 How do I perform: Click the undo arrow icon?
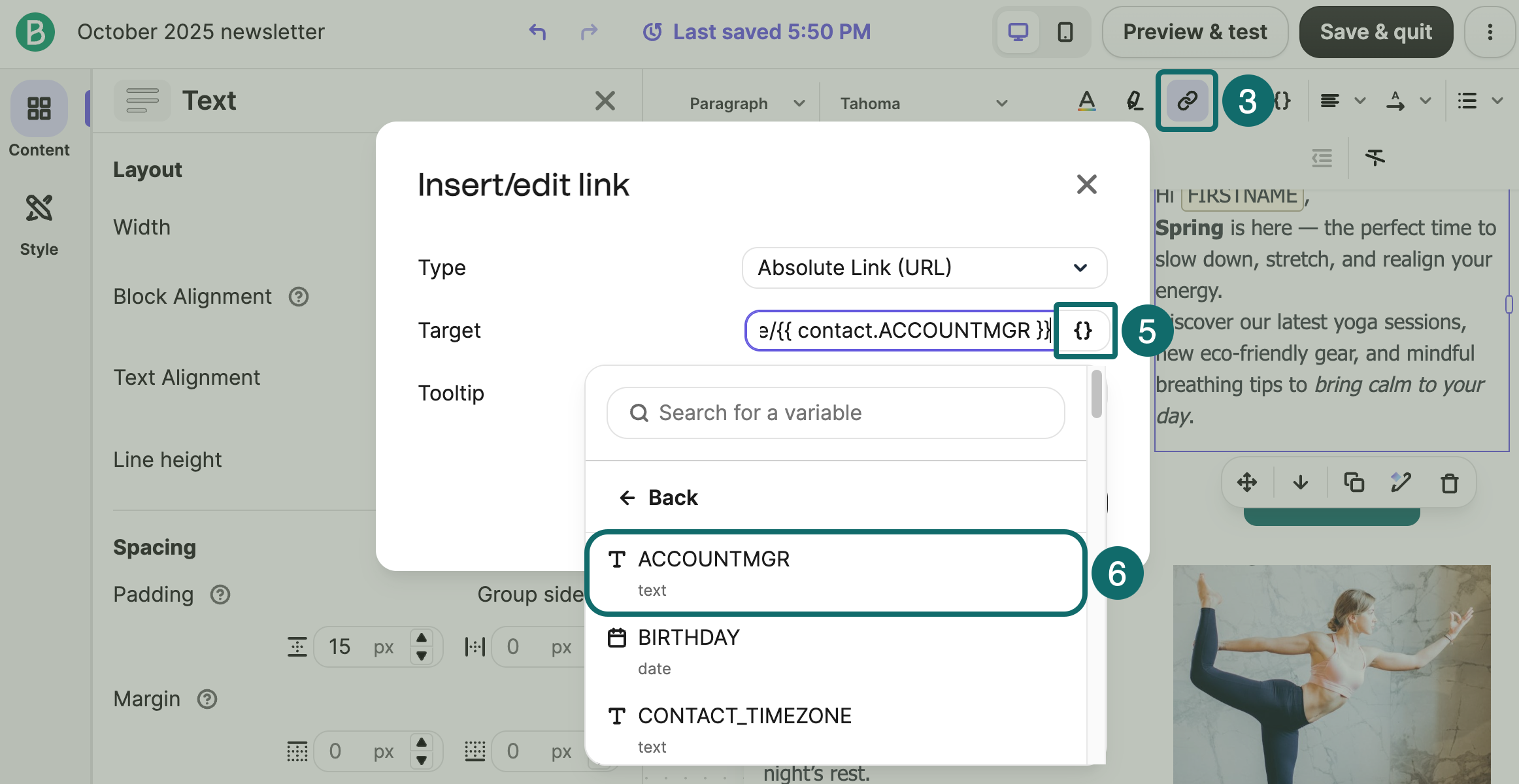click(x=537, y=31)
